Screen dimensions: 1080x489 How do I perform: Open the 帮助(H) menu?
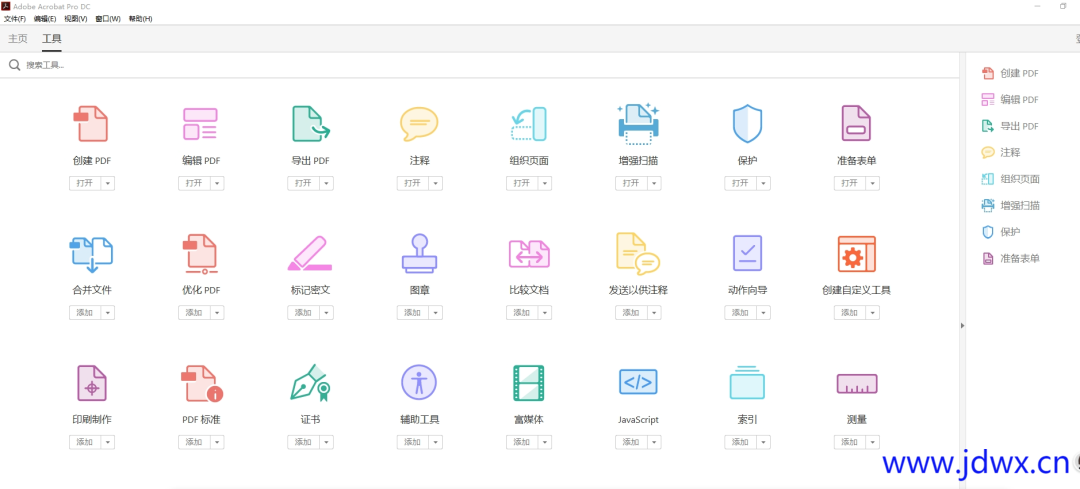pyautogui.click(x=141, y=19)
